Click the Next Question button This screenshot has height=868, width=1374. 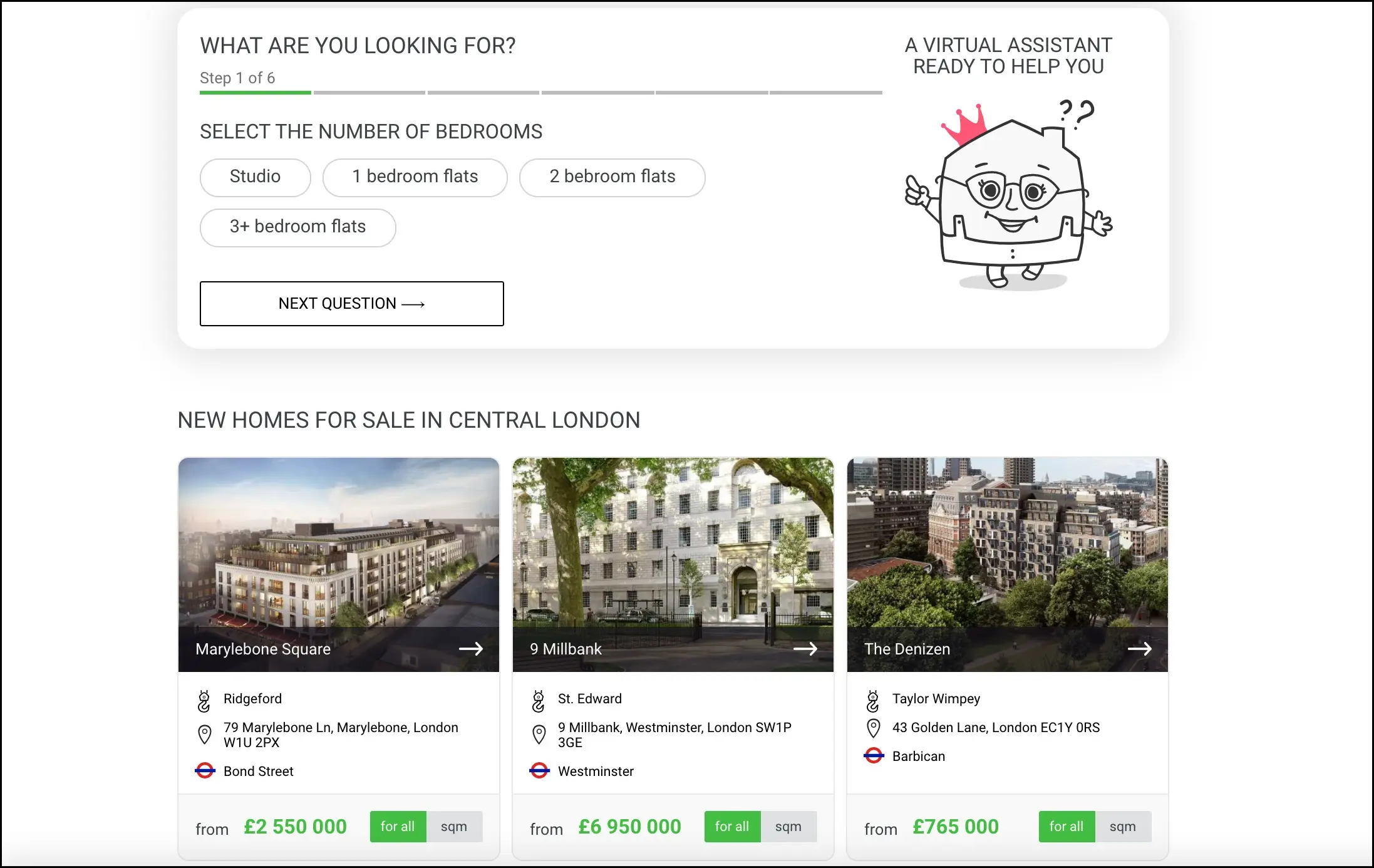tap(351, 303)
